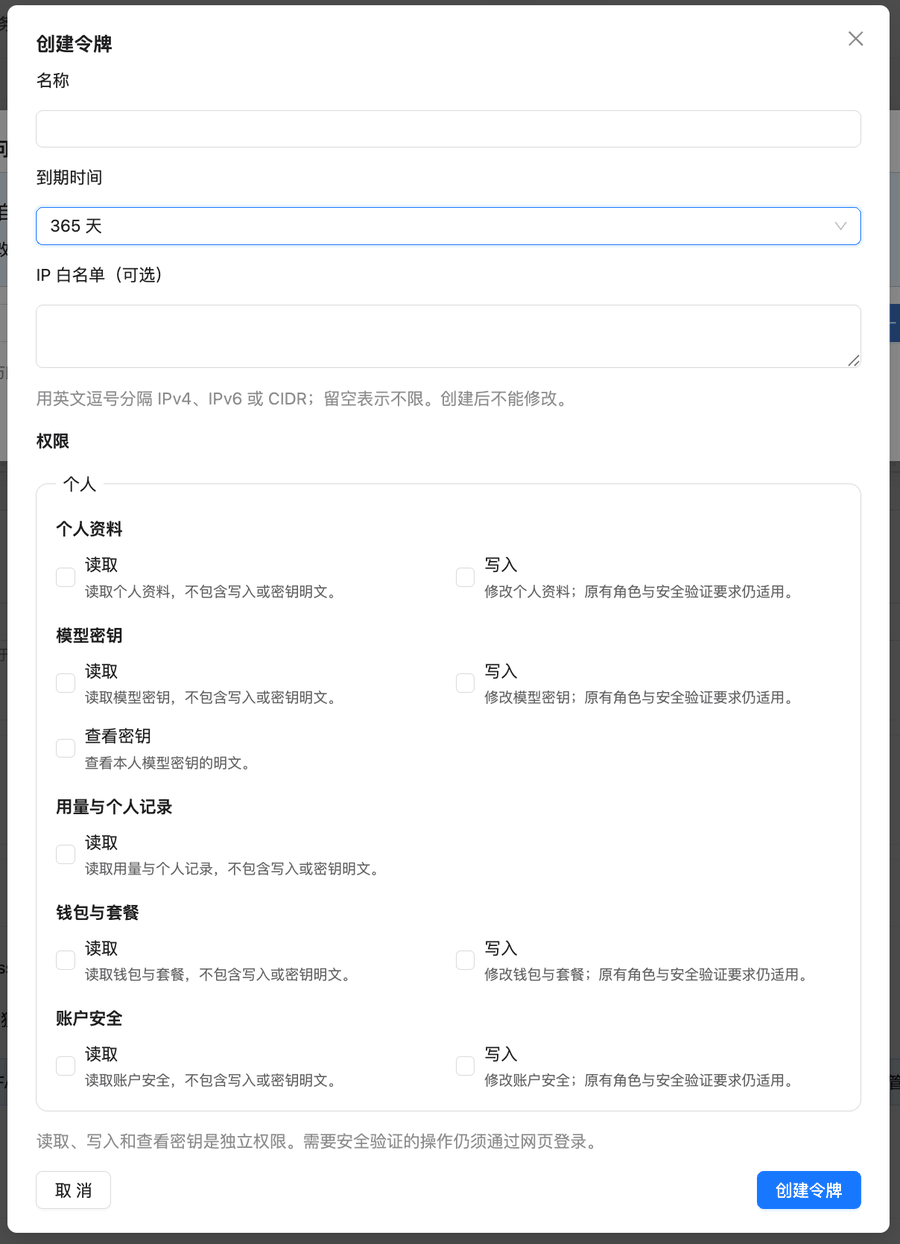The image size is (900, 1244).
Task: Check 账户安全 读取 checkbox
Action: tap(65, 1066)
